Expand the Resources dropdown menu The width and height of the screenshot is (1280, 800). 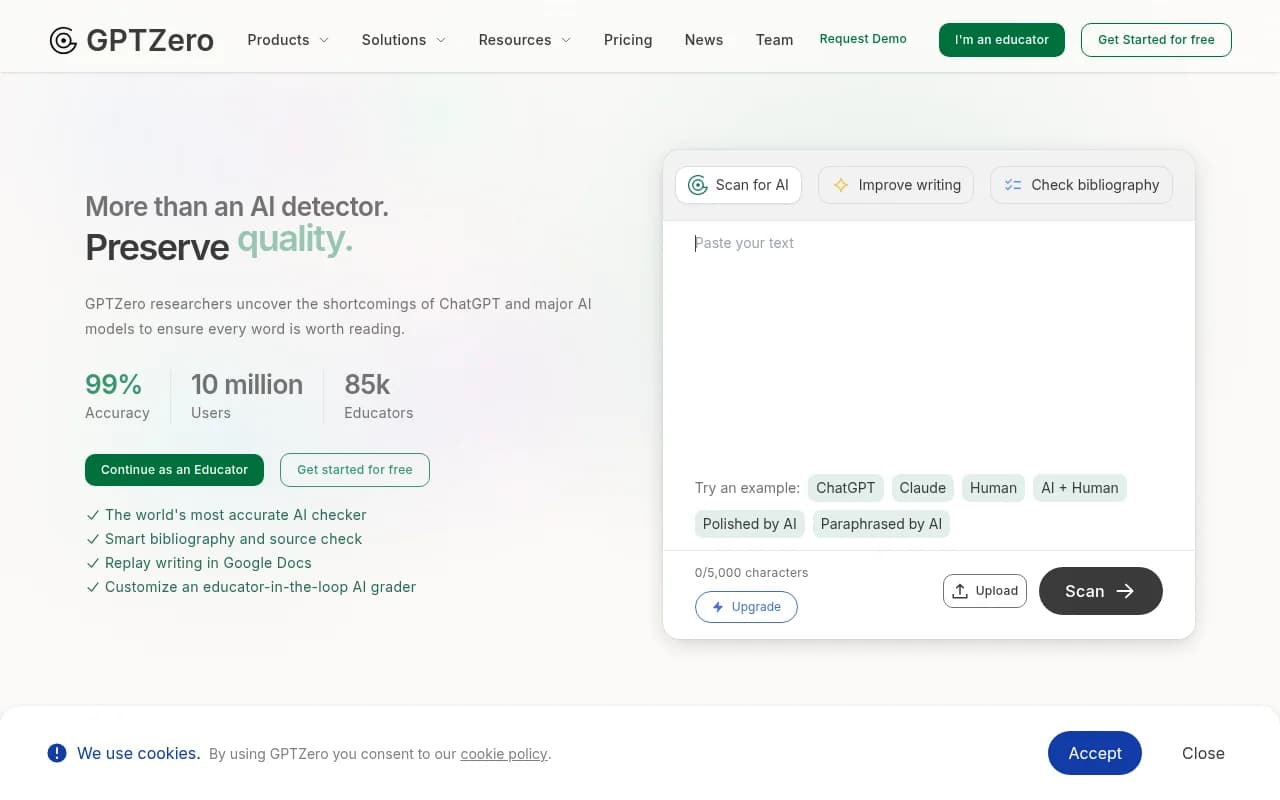click(524, 40)
